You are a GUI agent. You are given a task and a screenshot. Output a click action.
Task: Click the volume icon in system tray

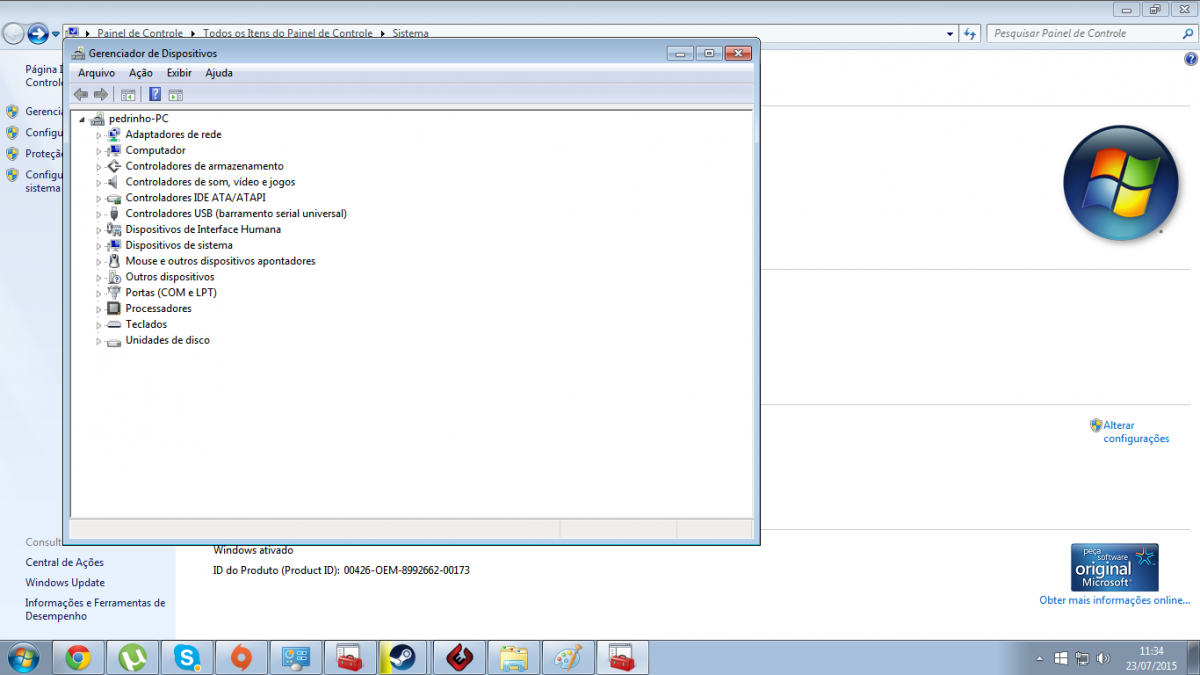tap(1103, 658)
